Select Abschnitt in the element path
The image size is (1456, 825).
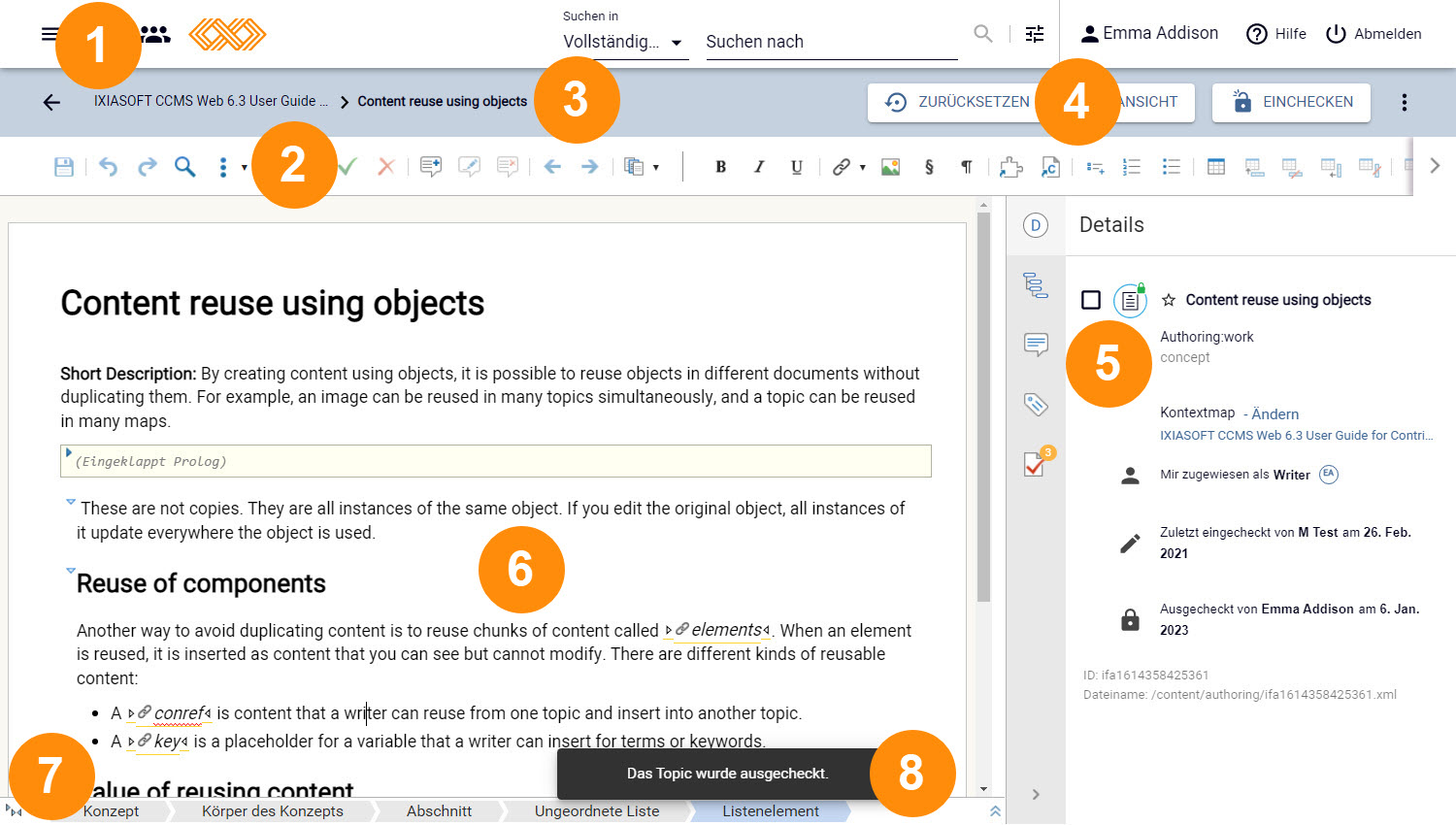[x=439, y=810]
